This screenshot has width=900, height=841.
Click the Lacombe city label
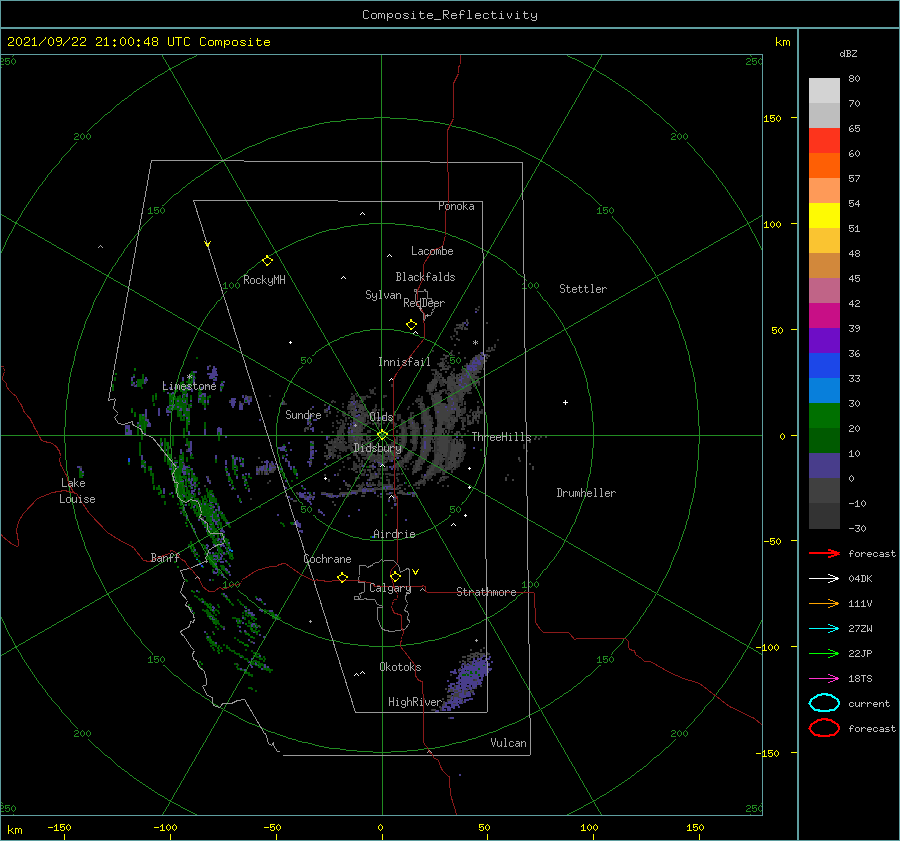pos(432,251)
